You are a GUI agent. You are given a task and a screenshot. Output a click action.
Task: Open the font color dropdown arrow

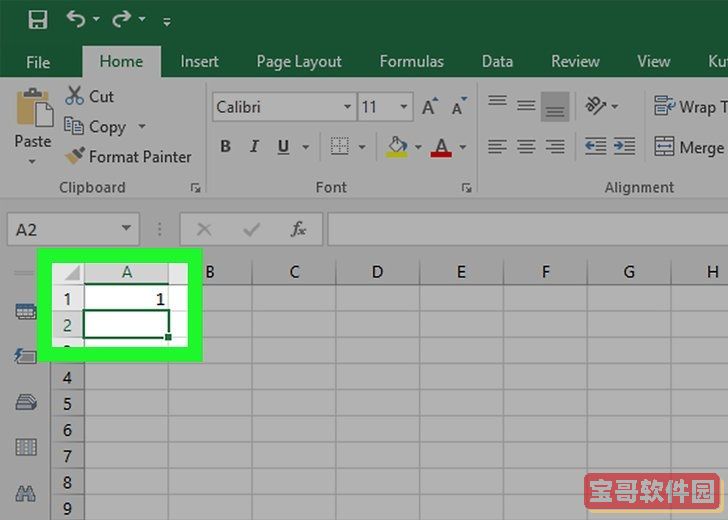tap(463, 147)
